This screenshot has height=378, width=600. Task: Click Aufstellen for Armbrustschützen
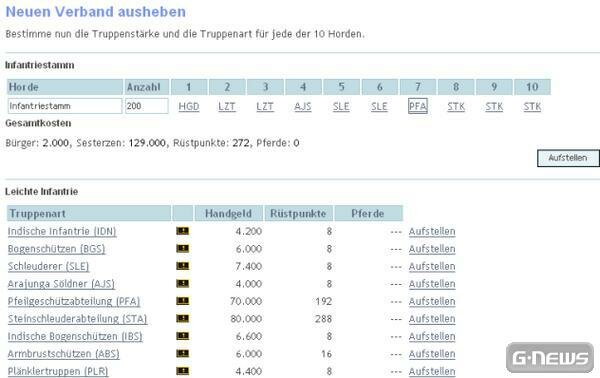pos(432,354)
